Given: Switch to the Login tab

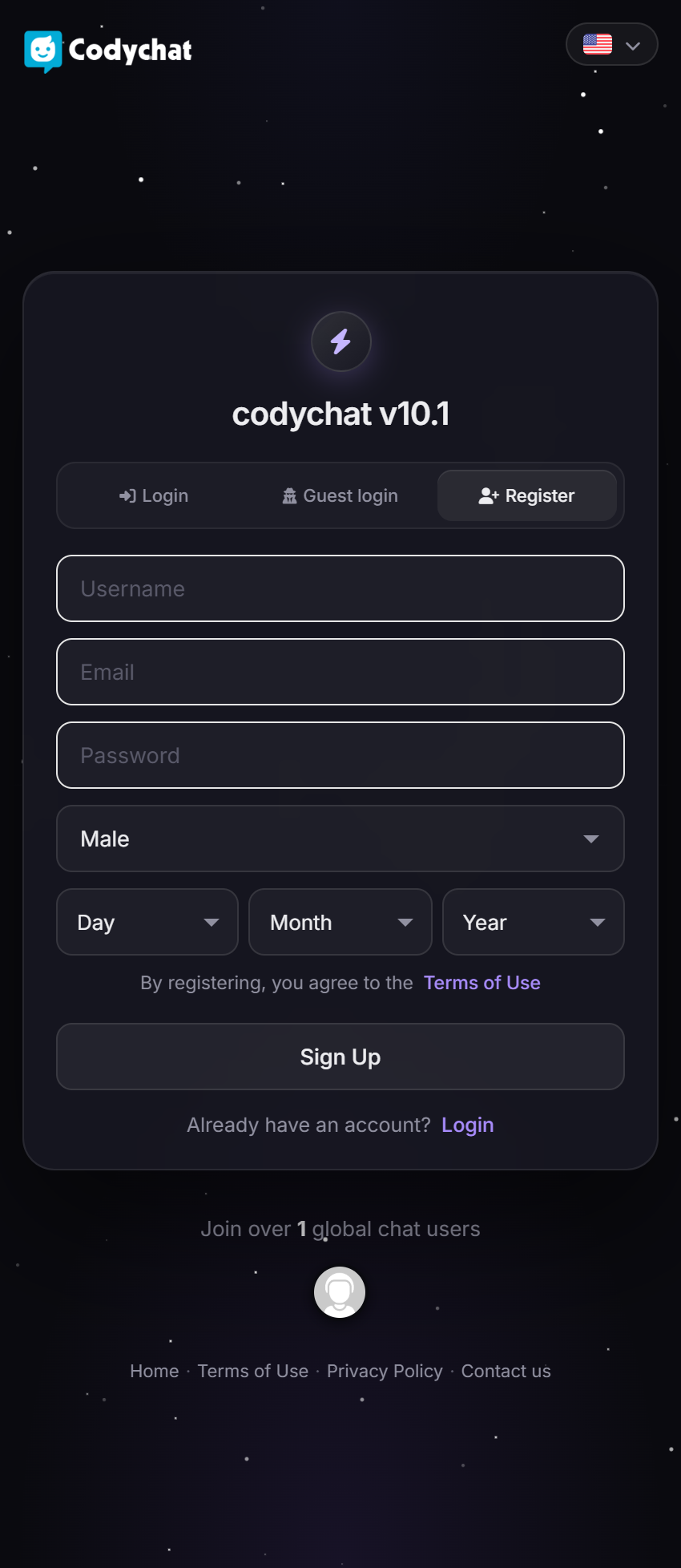Looking at the screenshot, I should coord(155,496).
